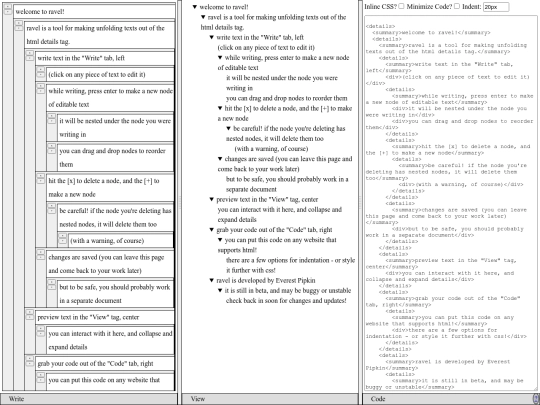Collapse 'while writing, press enter' disclosure triangle in View
The height and width of the screenshot is (405, 540).
pos(220,58)
